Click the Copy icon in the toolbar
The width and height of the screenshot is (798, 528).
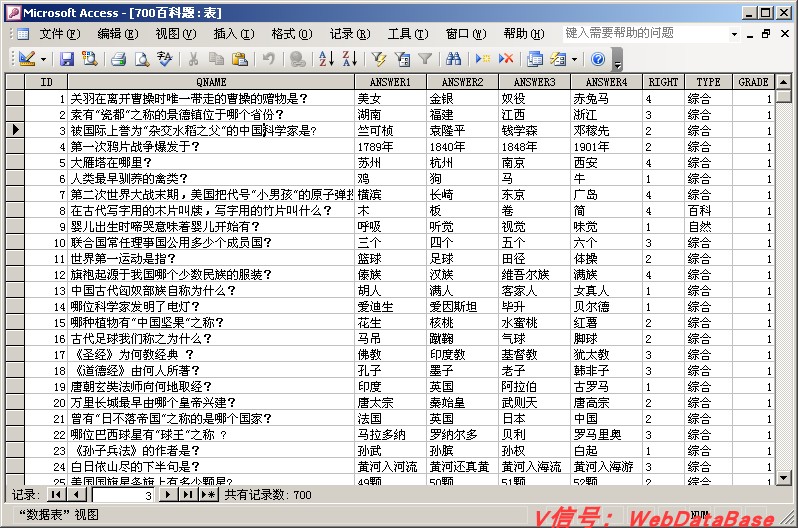tap(216, 59)
